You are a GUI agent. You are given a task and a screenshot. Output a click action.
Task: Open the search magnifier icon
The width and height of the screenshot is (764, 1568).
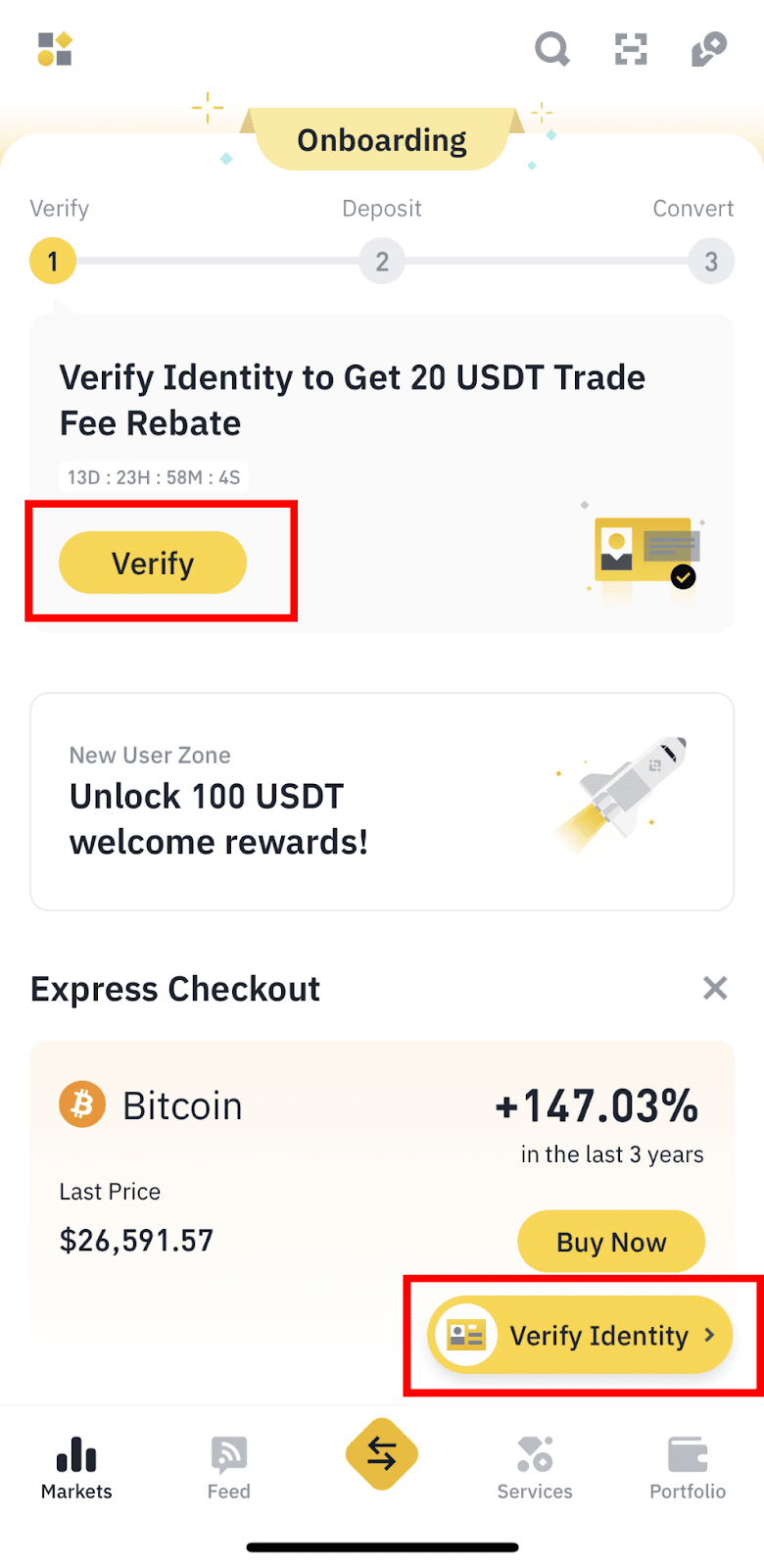click(551, 48)
